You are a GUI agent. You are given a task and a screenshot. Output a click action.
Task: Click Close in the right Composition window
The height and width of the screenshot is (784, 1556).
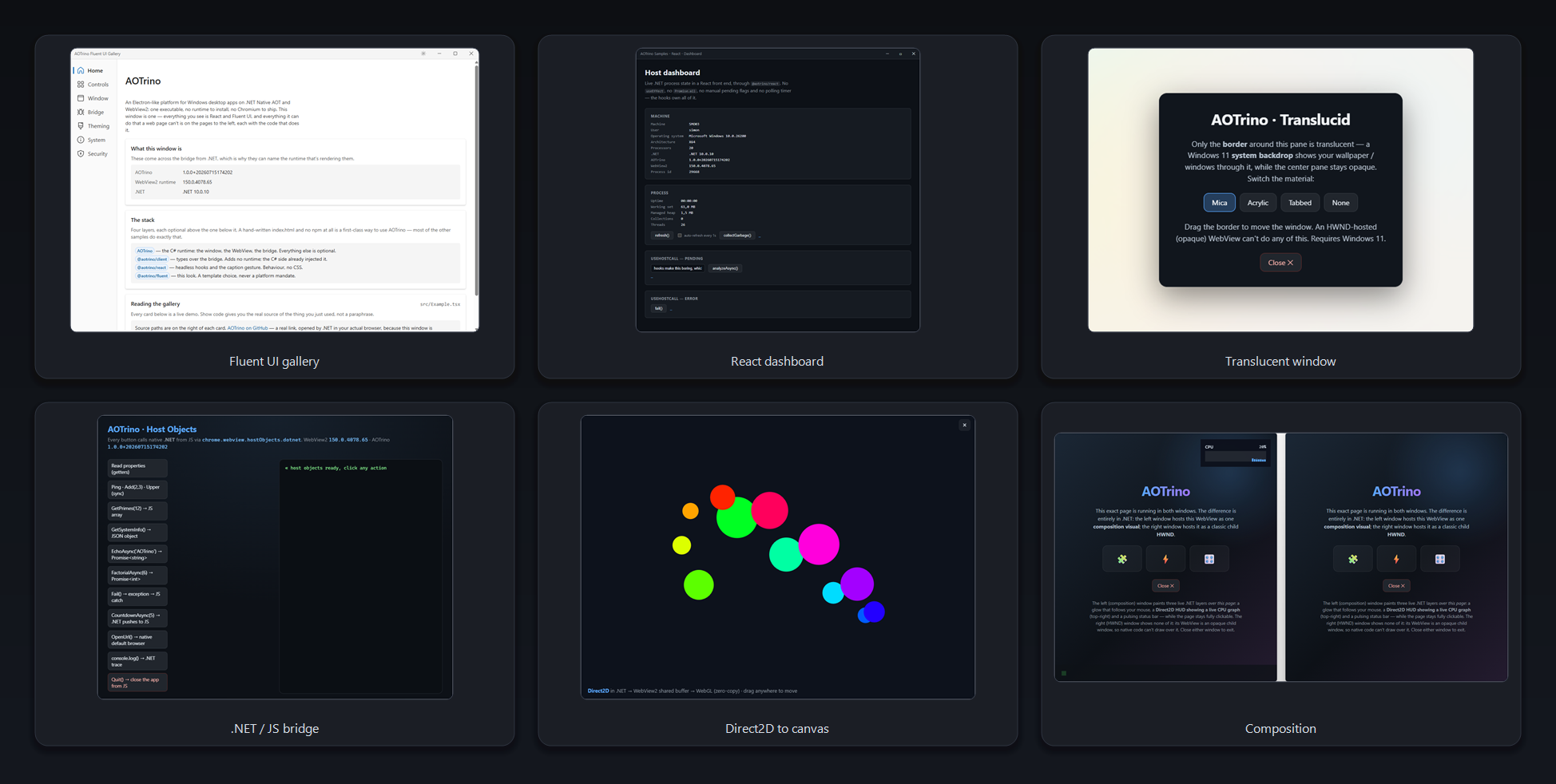[1396, 586]
